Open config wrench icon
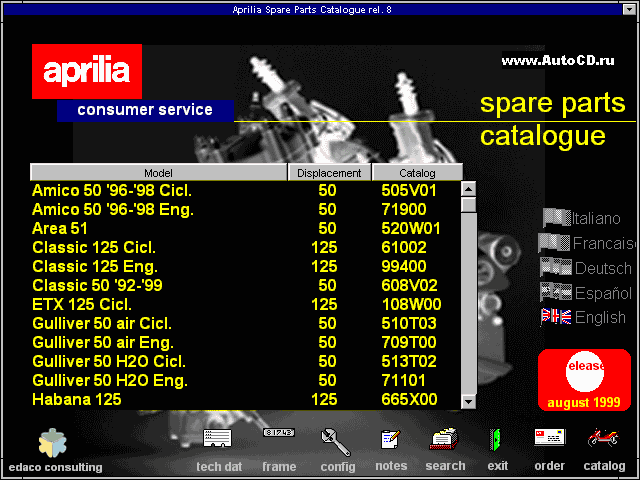 335,442
